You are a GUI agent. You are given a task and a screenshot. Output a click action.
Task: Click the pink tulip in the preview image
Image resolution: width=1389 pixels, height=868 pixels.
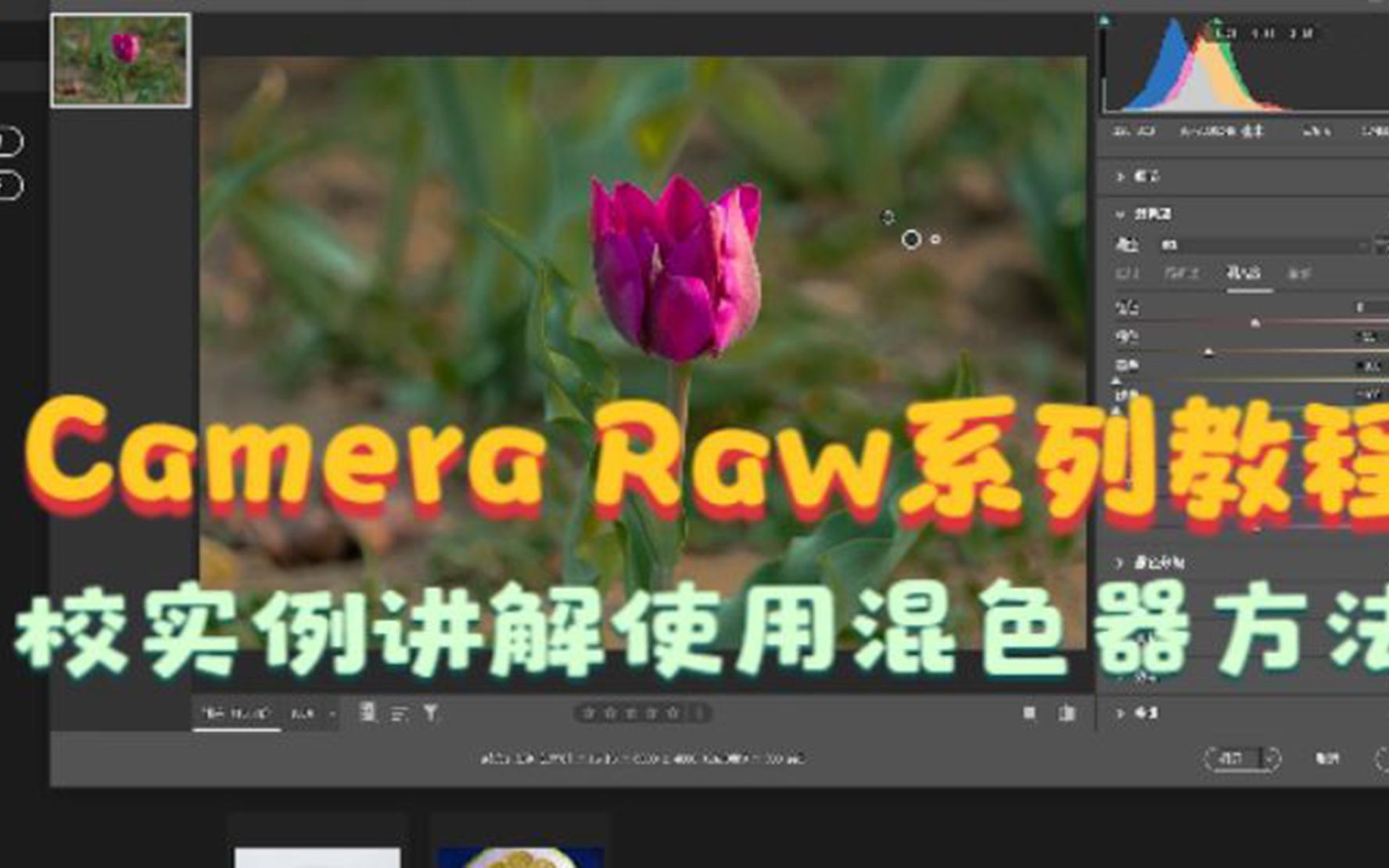pyautogui.click(x=677, y=268)
